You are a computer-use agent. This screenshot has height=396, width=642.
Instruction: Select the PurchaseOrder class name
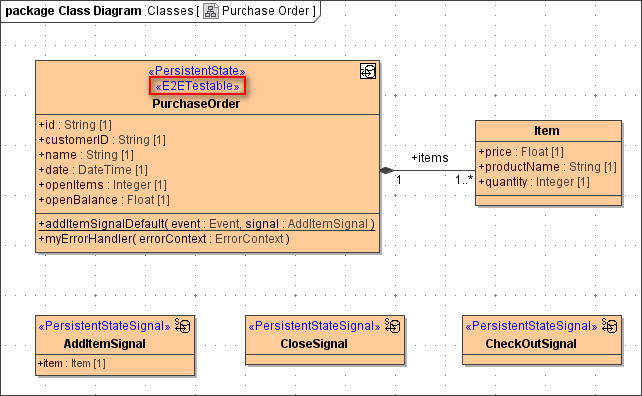[x=196, y=104]
